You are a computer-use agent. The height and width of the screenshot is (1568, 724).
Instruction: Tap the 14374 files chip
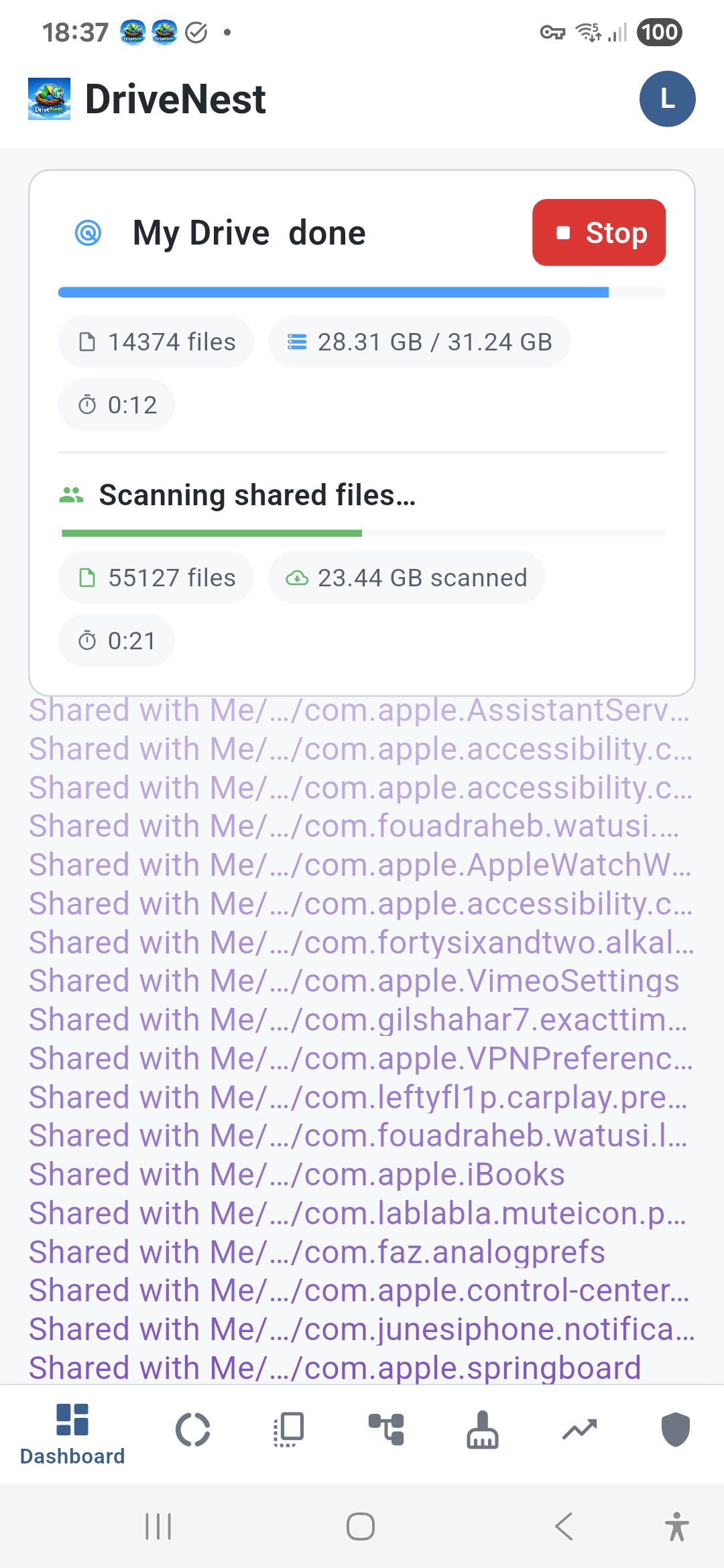[x=156, y=342]
